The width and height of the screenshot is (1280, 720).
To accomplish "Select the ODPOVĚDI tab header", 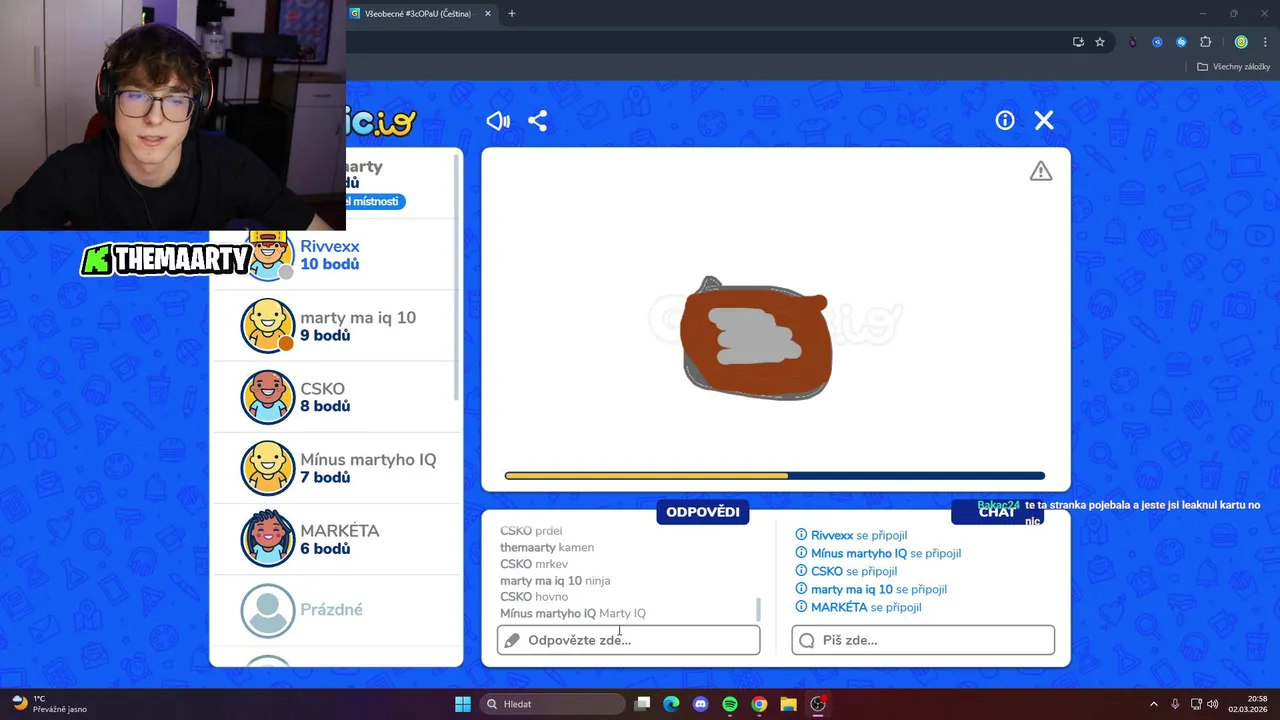I will tap(703, 512).
